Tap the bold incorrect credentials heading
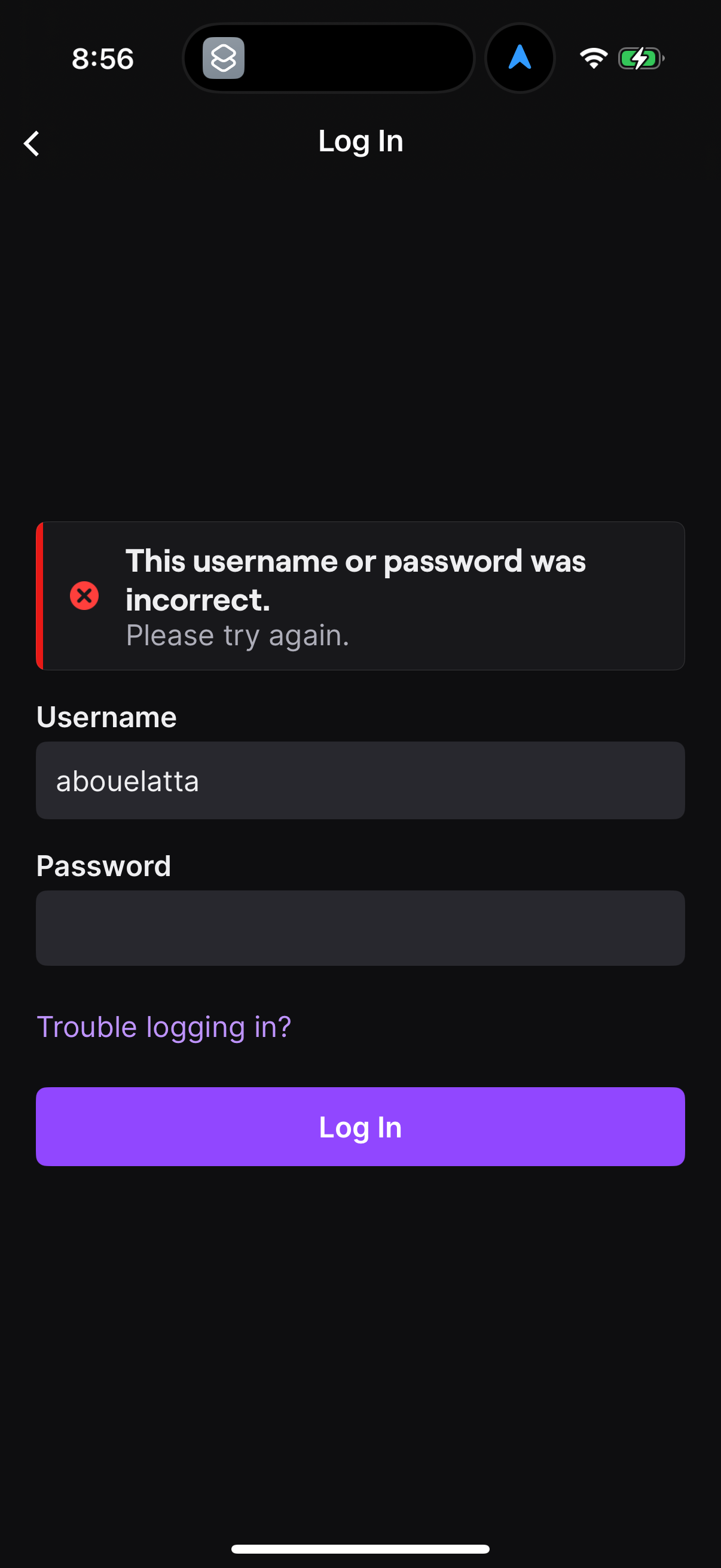This screenshot has width=721, height=1568. pyautogui.click(x=355, y=579)
